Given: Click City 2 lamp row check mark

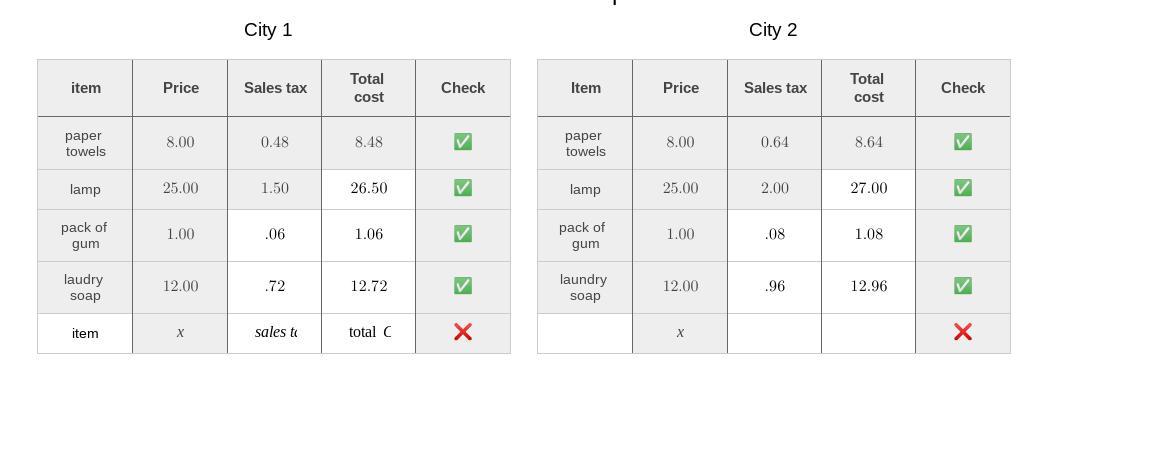Looking at the screenshot, I should tap(963, 188).
